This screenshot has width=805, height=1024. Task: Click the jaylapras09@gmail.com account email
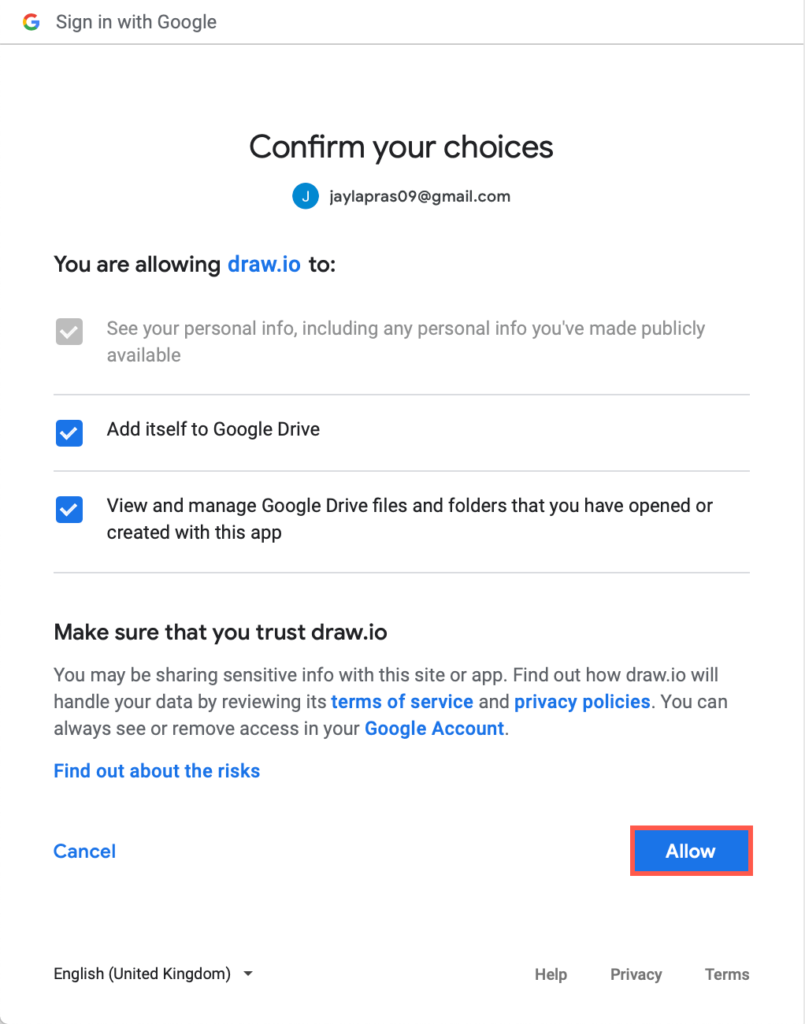420,197
